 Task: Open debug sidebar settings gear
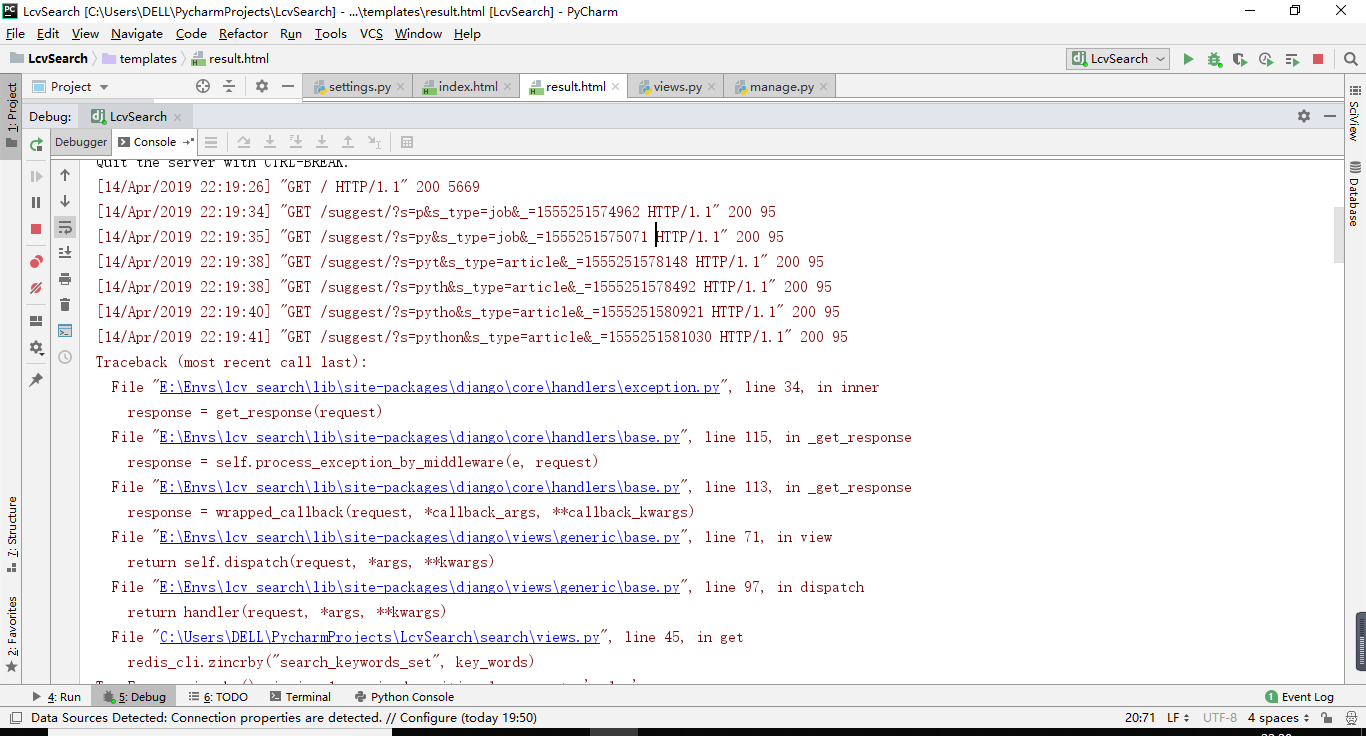pos(36,348)
